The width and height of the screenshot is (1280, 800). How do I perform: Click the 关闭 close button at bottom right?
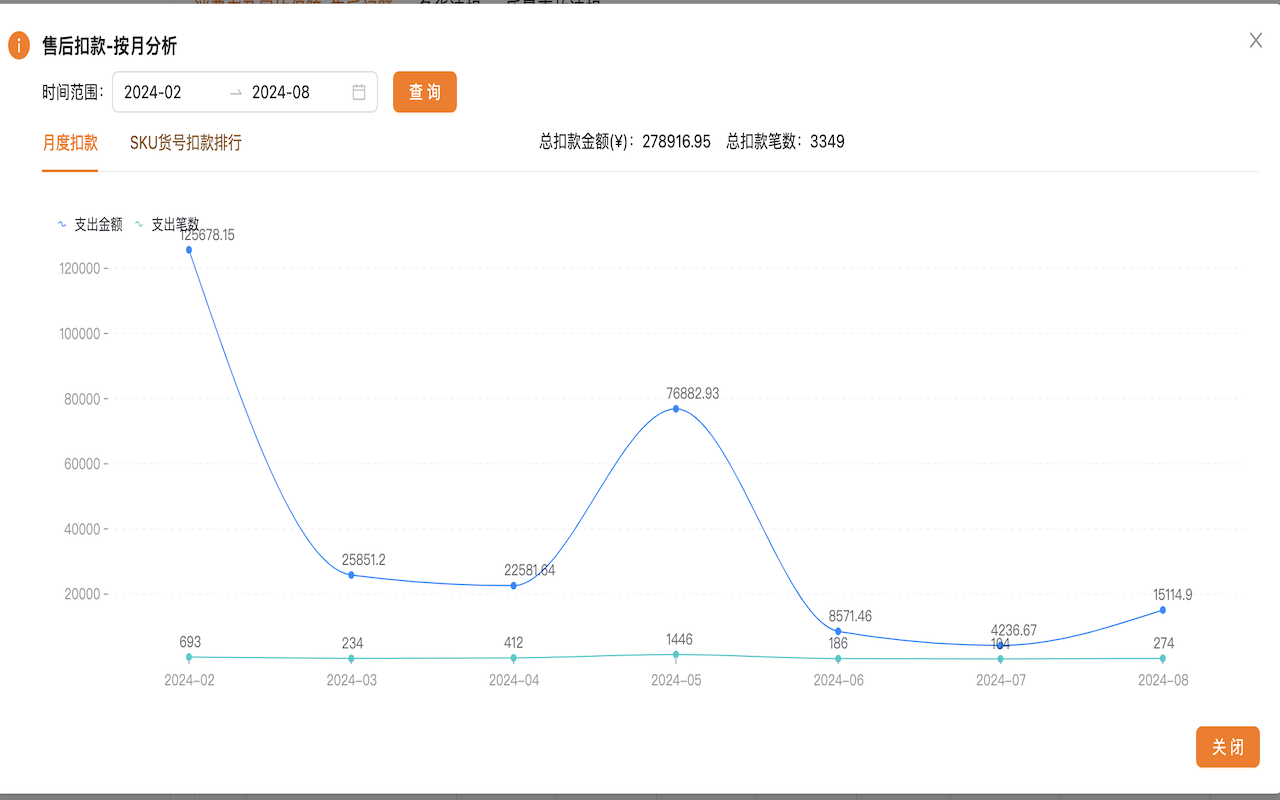coord(1227,747)
